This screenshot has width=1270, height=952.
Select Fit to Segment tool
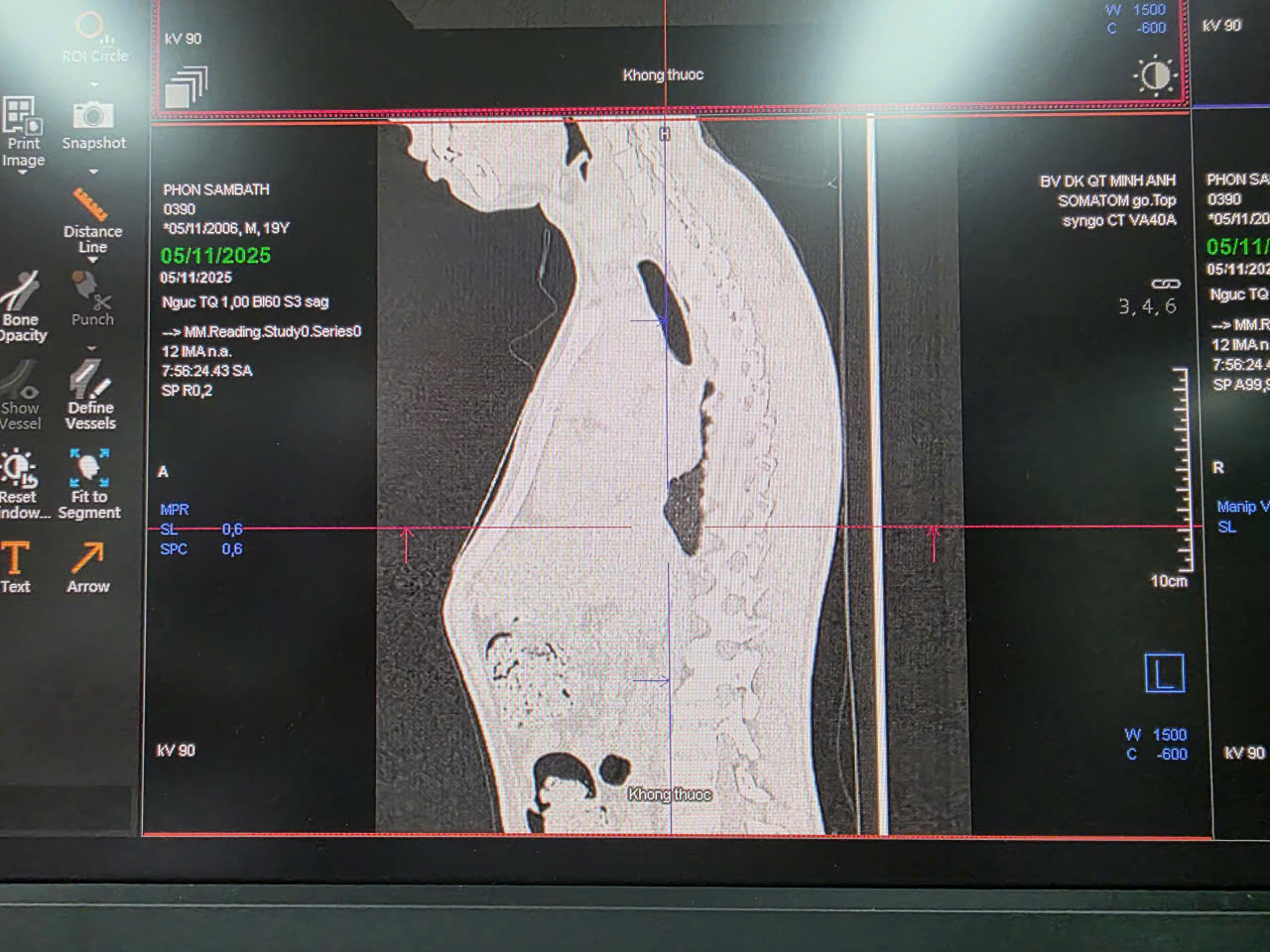coord(89,466)
